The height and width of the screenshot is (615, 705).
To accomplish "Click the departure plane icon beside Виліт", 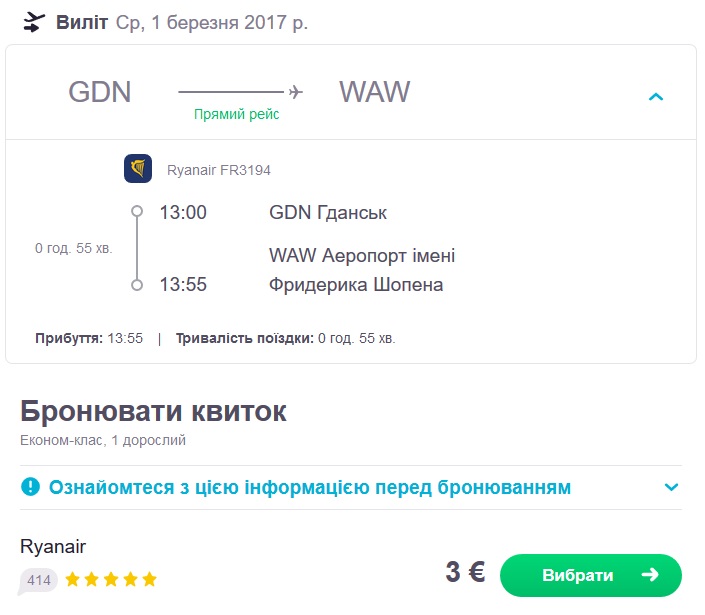I will tap(34, 22).
